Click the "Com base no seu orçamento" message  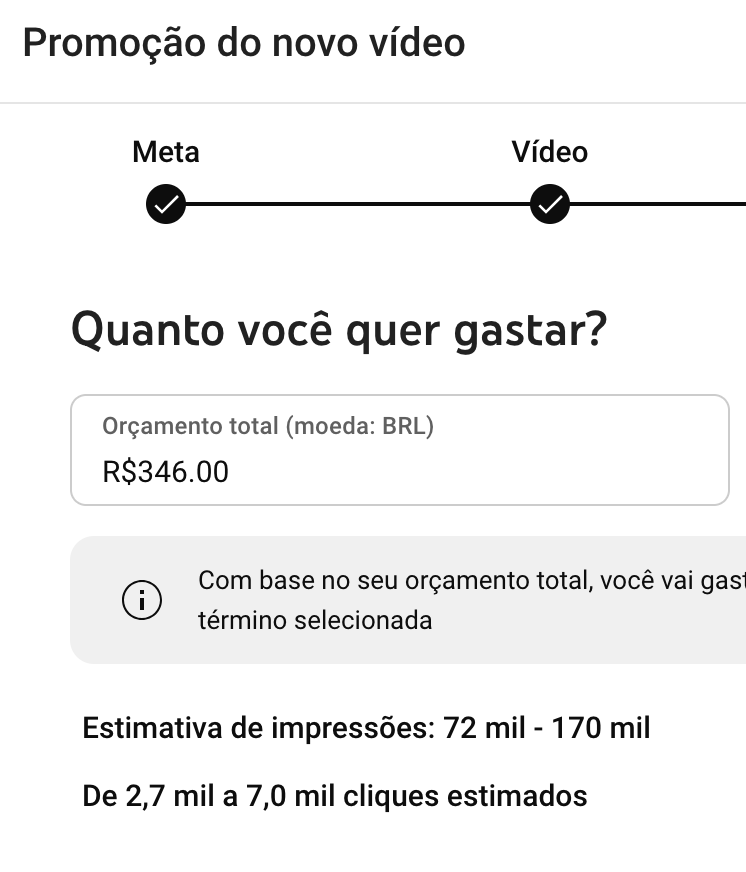(x=470, y=580)
